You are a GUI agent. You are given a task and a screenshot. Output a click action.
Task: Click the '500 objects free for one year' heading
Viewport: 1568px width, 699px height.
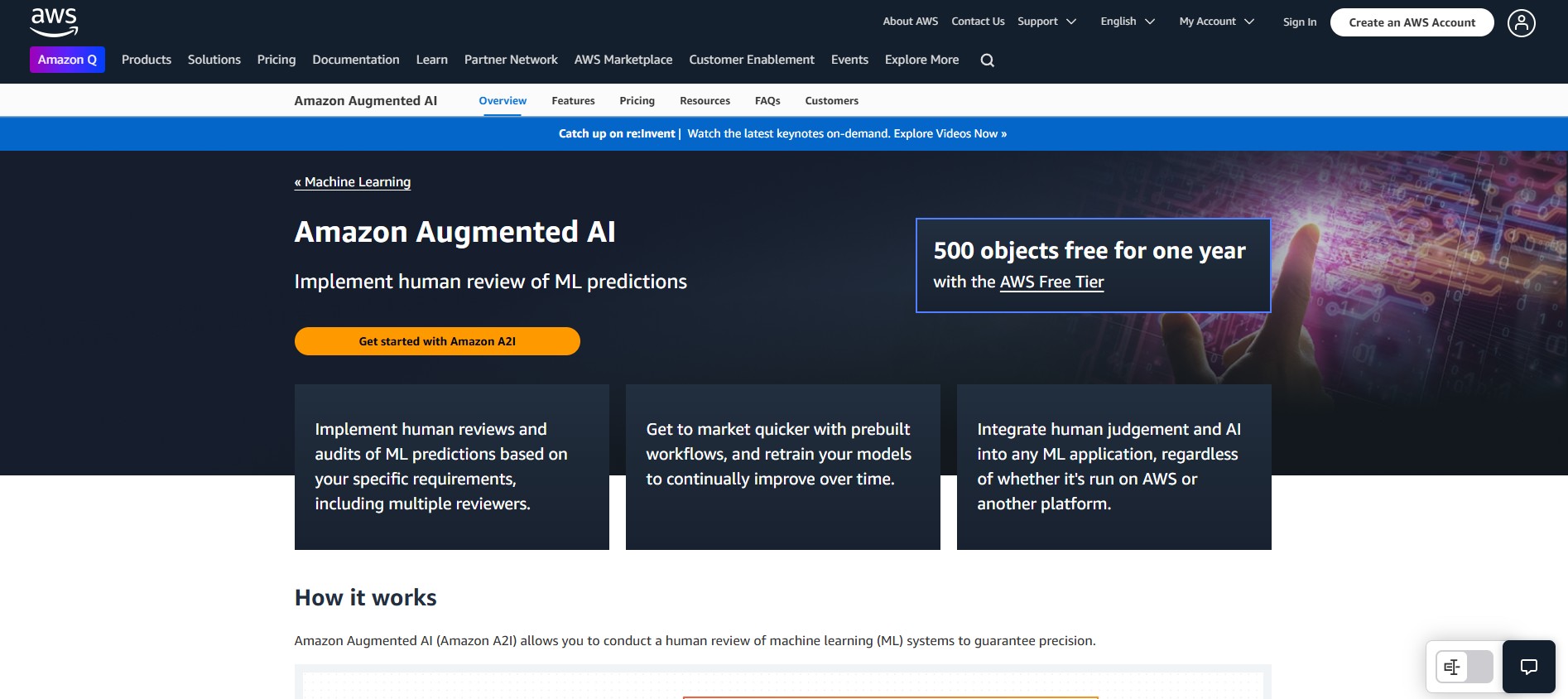click(1089, 250)
